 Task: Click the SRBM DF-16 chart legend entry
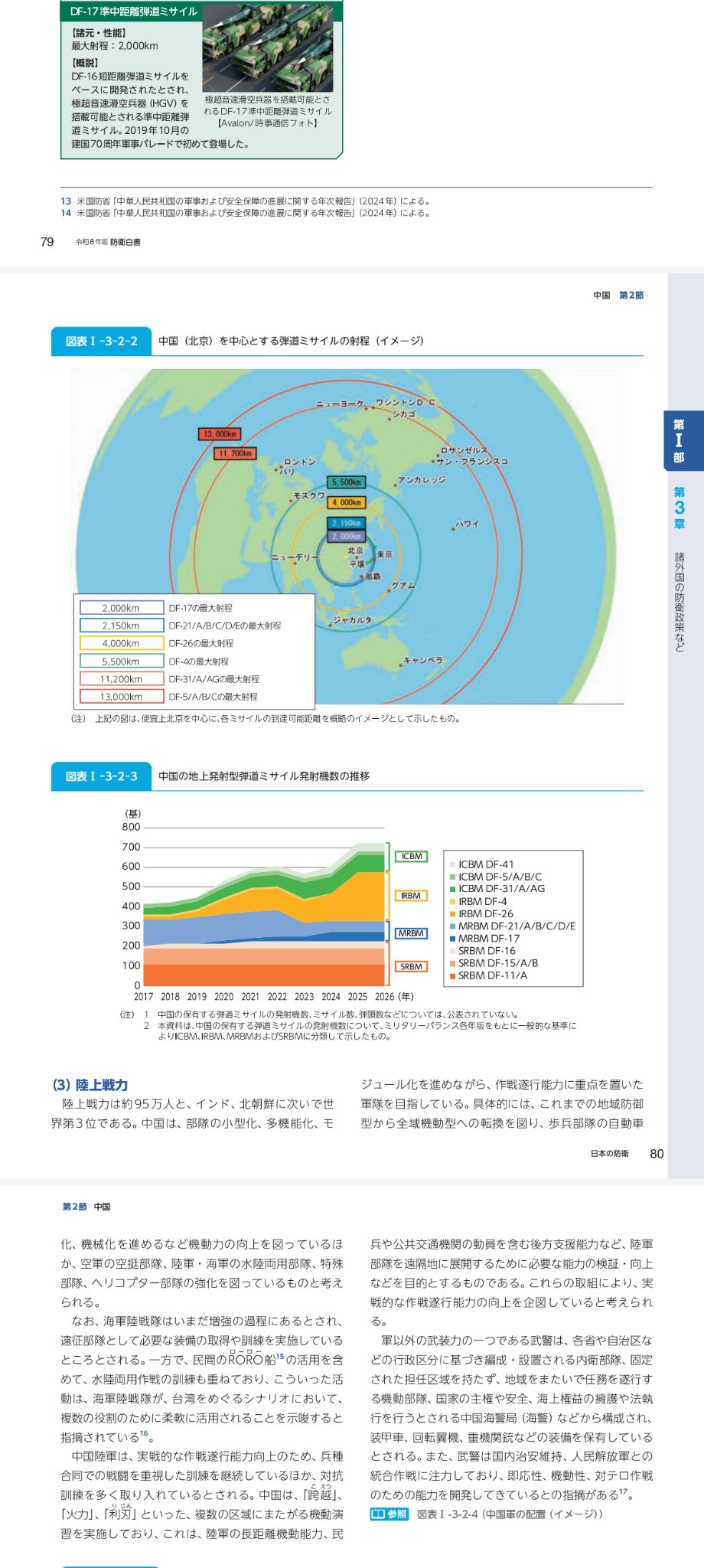(483, 951)
